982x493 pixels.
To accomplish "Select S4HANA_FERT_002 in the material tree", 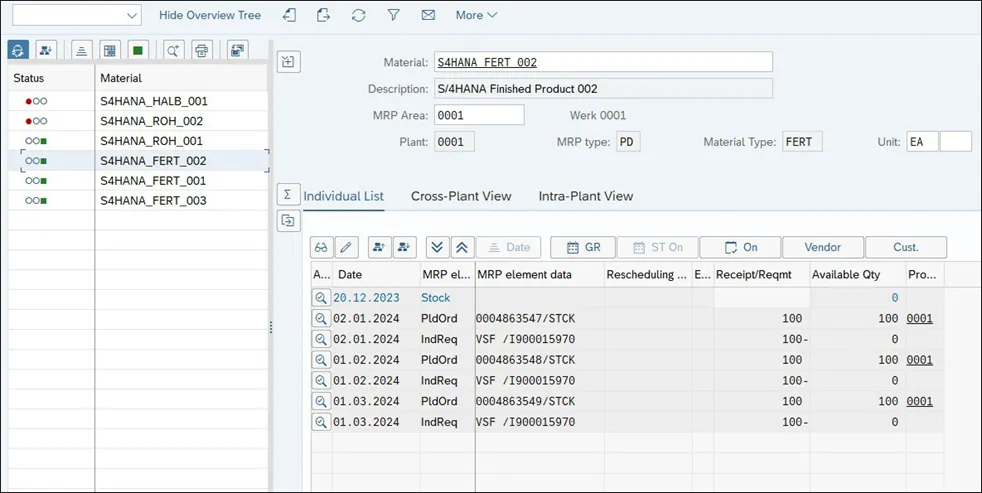I will [x=153, y=161].
